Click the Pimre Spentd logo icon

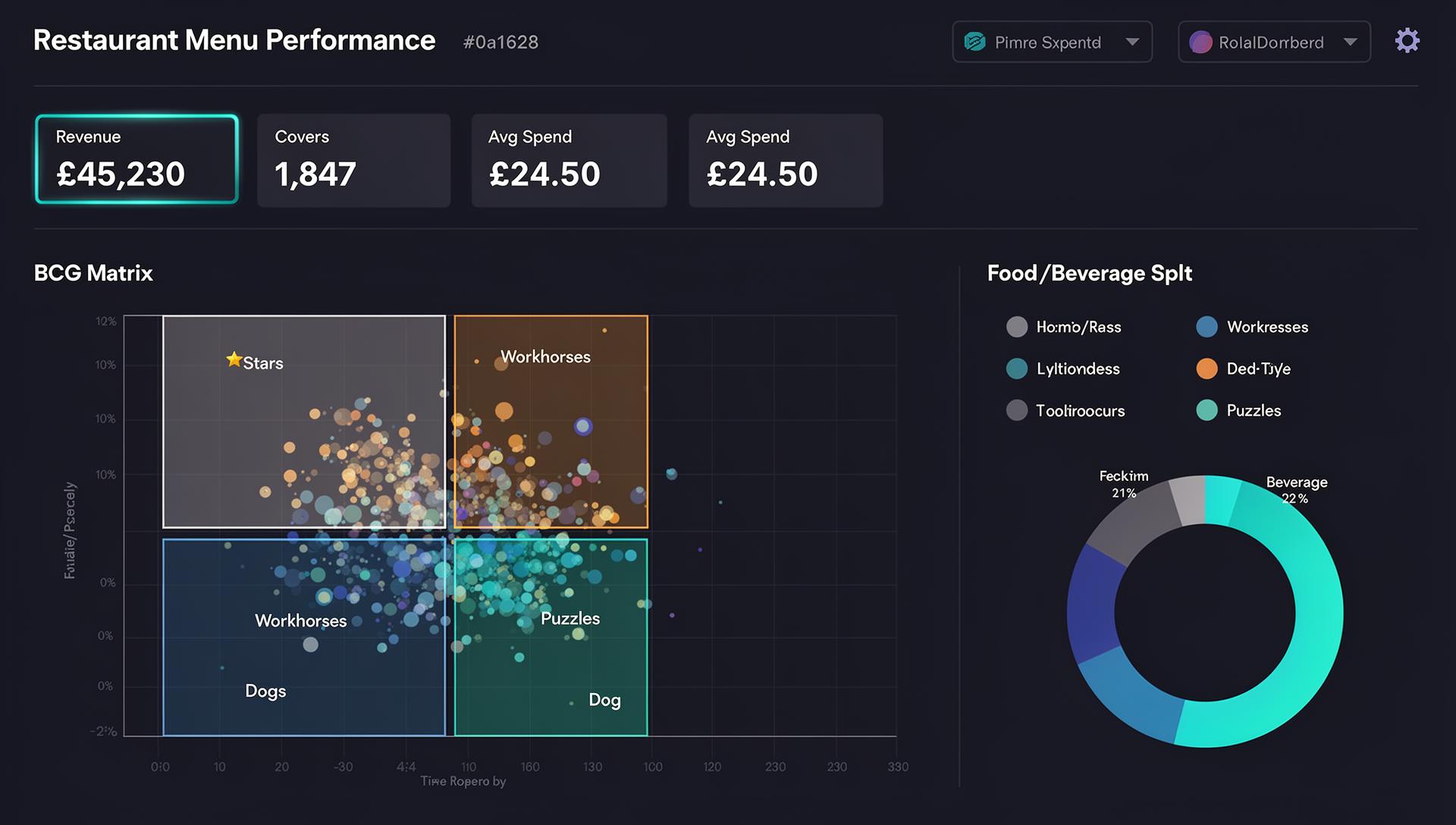coord(974,42)
